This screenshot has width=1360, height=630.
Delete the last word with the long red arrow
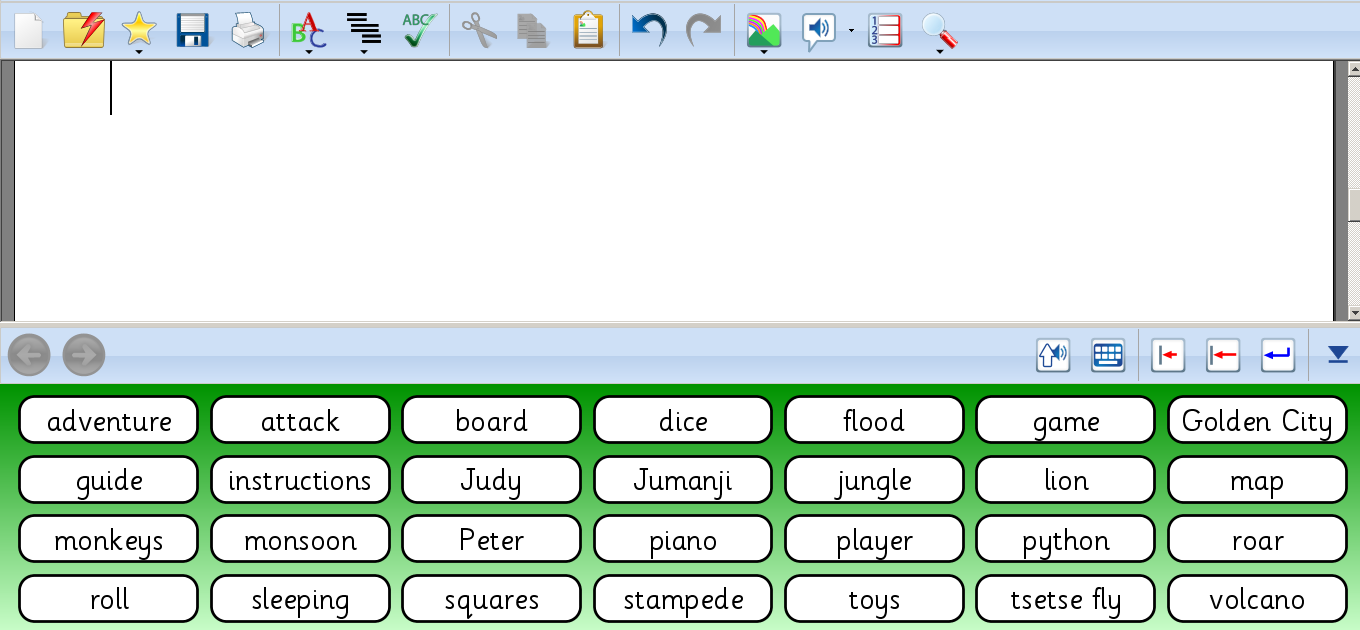pos(1222,355)
